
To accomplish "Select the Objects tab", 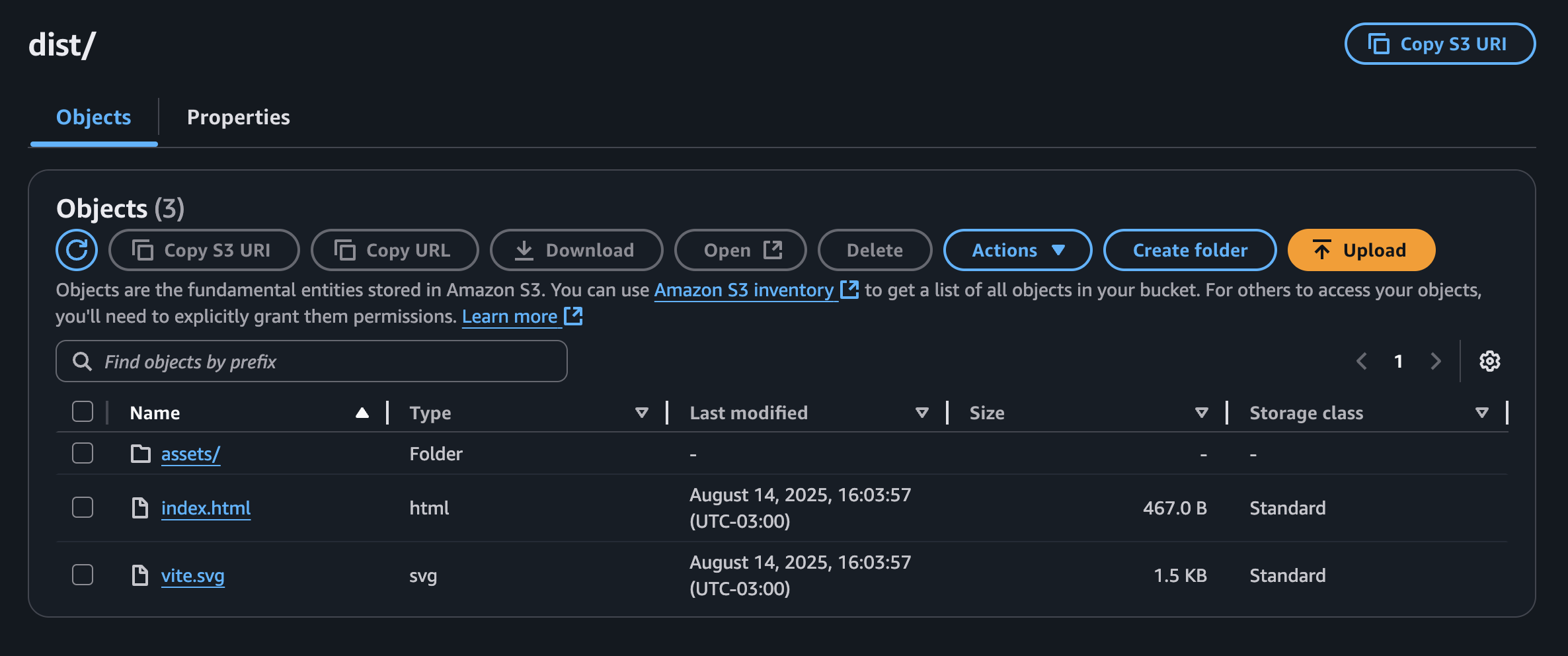I will pos(94,117).
